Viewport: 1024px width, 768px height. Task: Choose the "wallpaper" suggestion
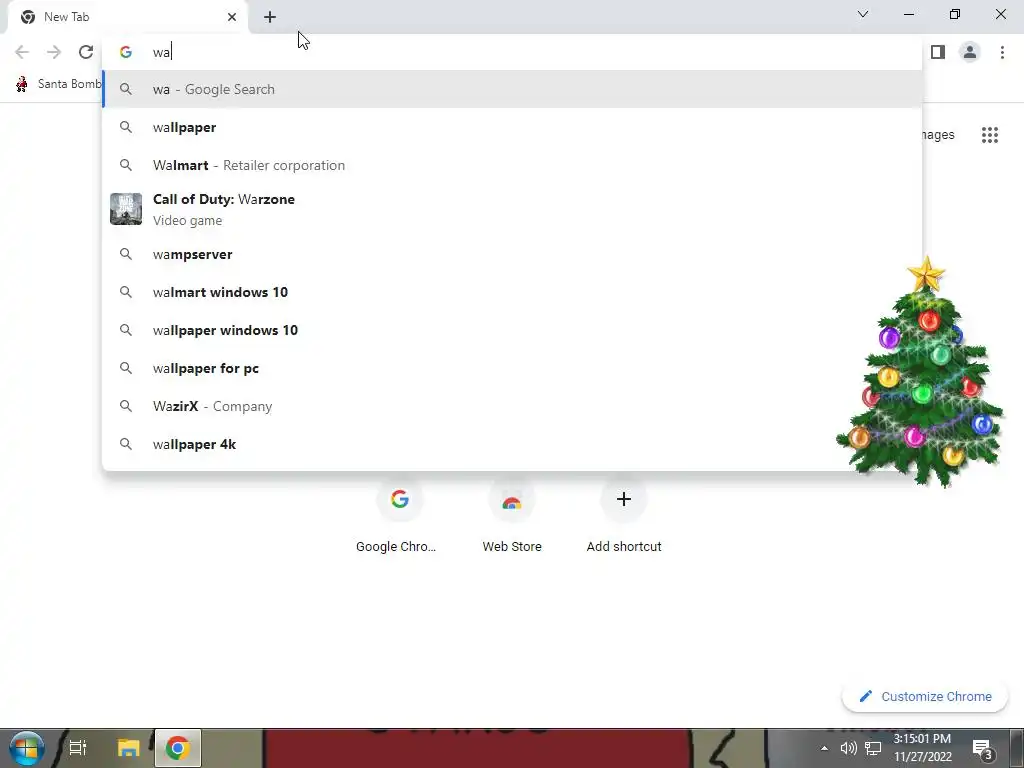tap(512, 127)
